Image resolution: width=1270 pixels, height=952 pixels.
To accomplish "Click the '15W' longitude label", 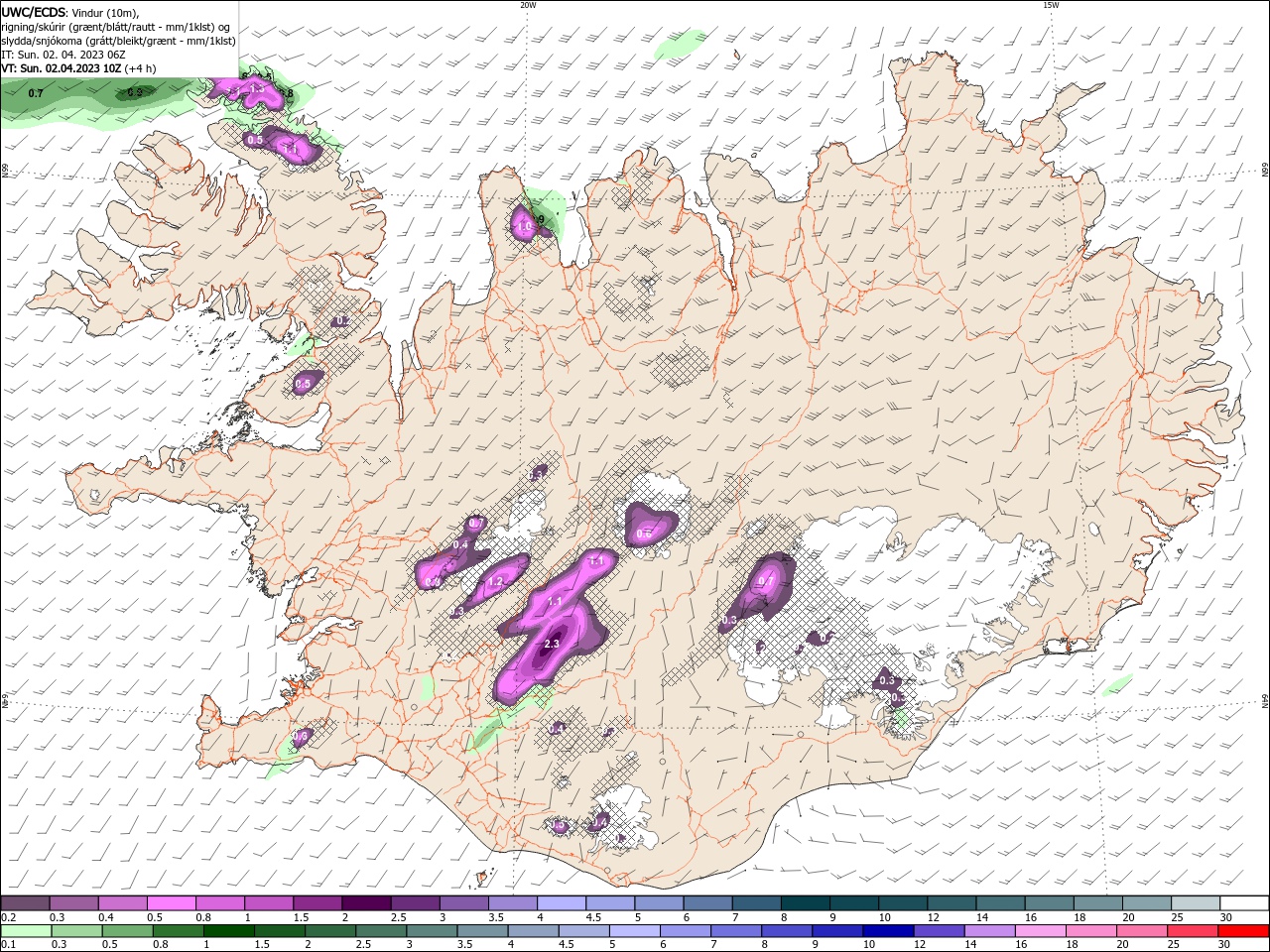I will 1051,5.
